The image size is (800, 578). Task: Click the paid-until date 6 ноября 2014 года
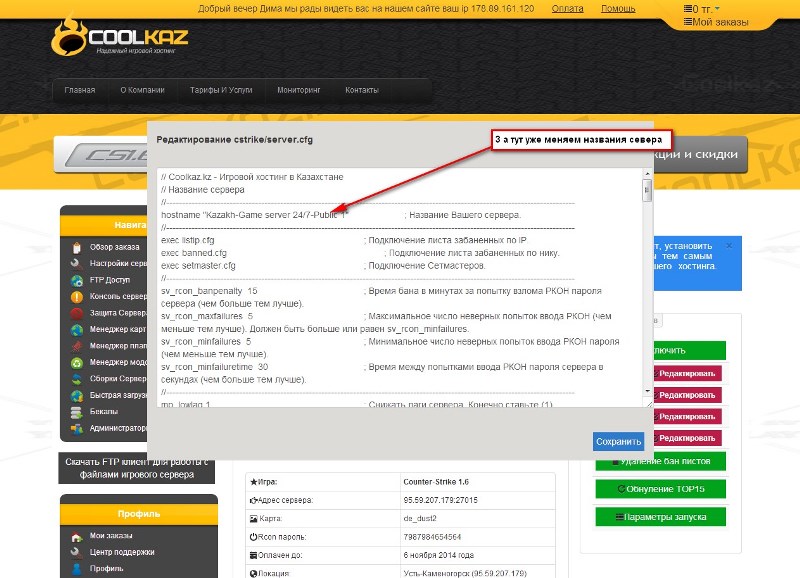click(438, 555)
